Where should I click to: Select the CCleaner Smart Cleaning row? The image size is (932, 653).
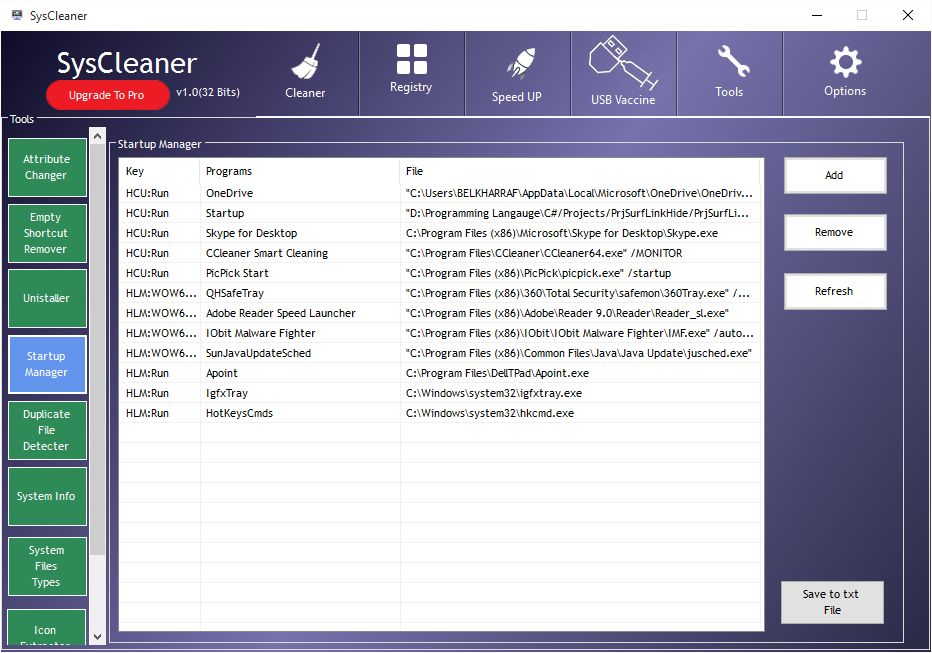click(440, 253)
